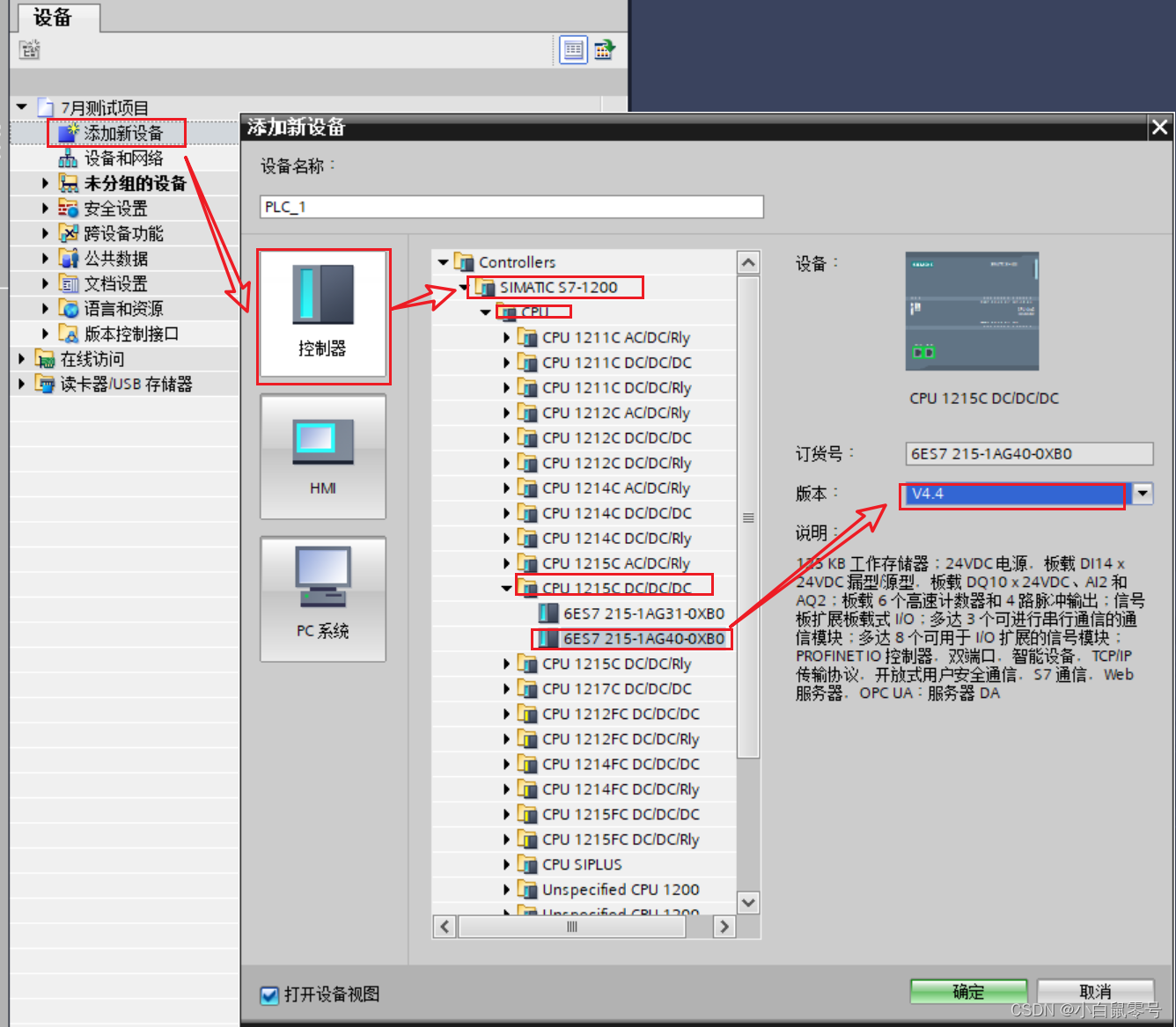Expand the CPU 1214C DC/DC/DC node
The image size is (1176, 1027).
[506, 513]
